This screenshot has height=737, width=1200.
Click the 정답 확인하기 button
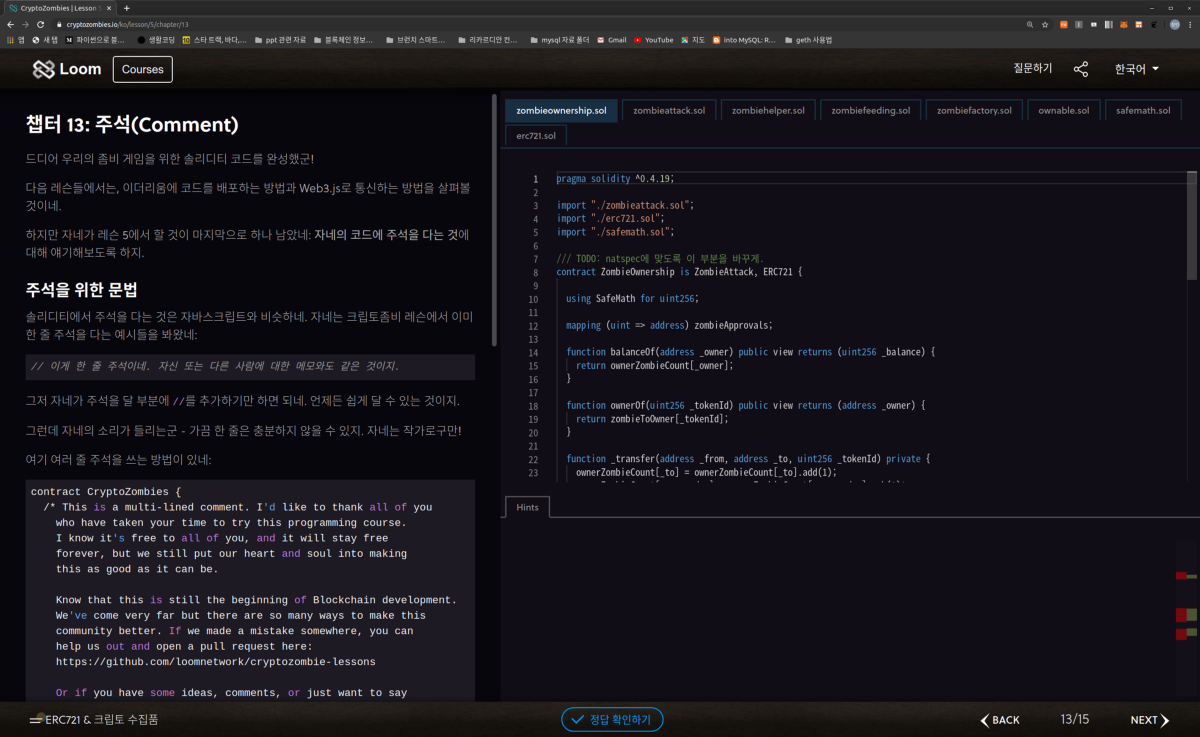point(612,719)
